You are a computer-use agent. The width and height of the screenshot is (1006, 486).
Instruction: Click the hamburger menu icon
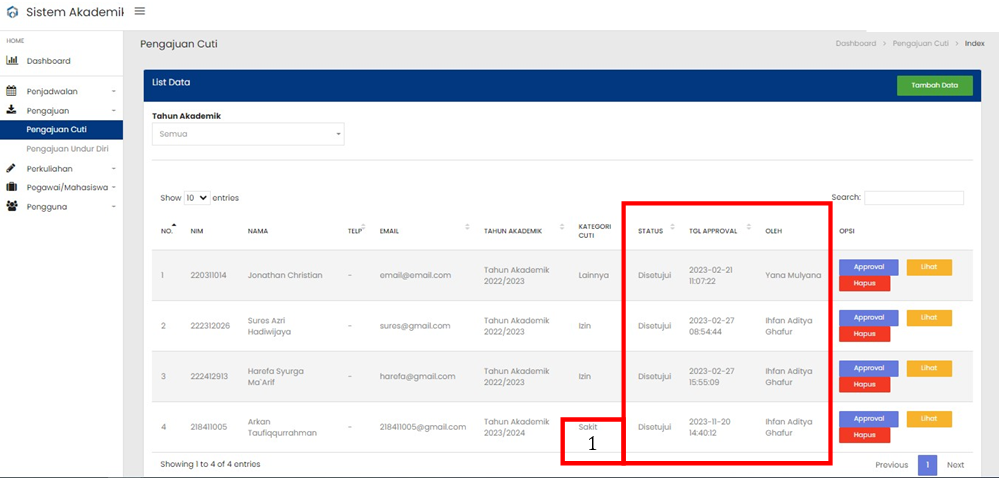tap(139, 11)
